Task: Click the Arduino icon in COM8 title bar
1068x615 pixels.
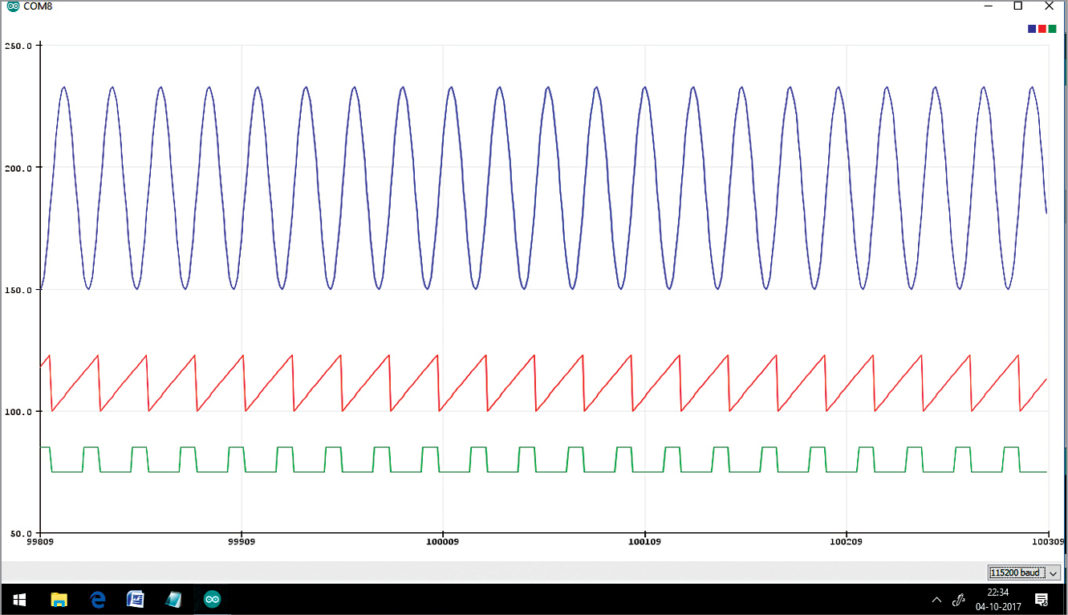Action: point(11,6)
